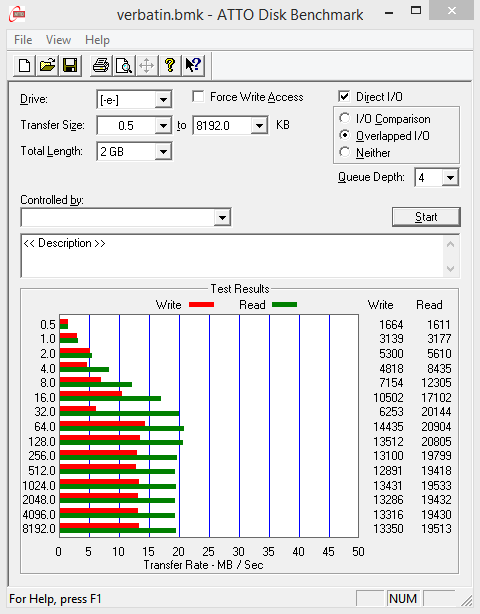Open the Total Length dropdown
This screenshot has height=614, width=480.
[163, 152]
